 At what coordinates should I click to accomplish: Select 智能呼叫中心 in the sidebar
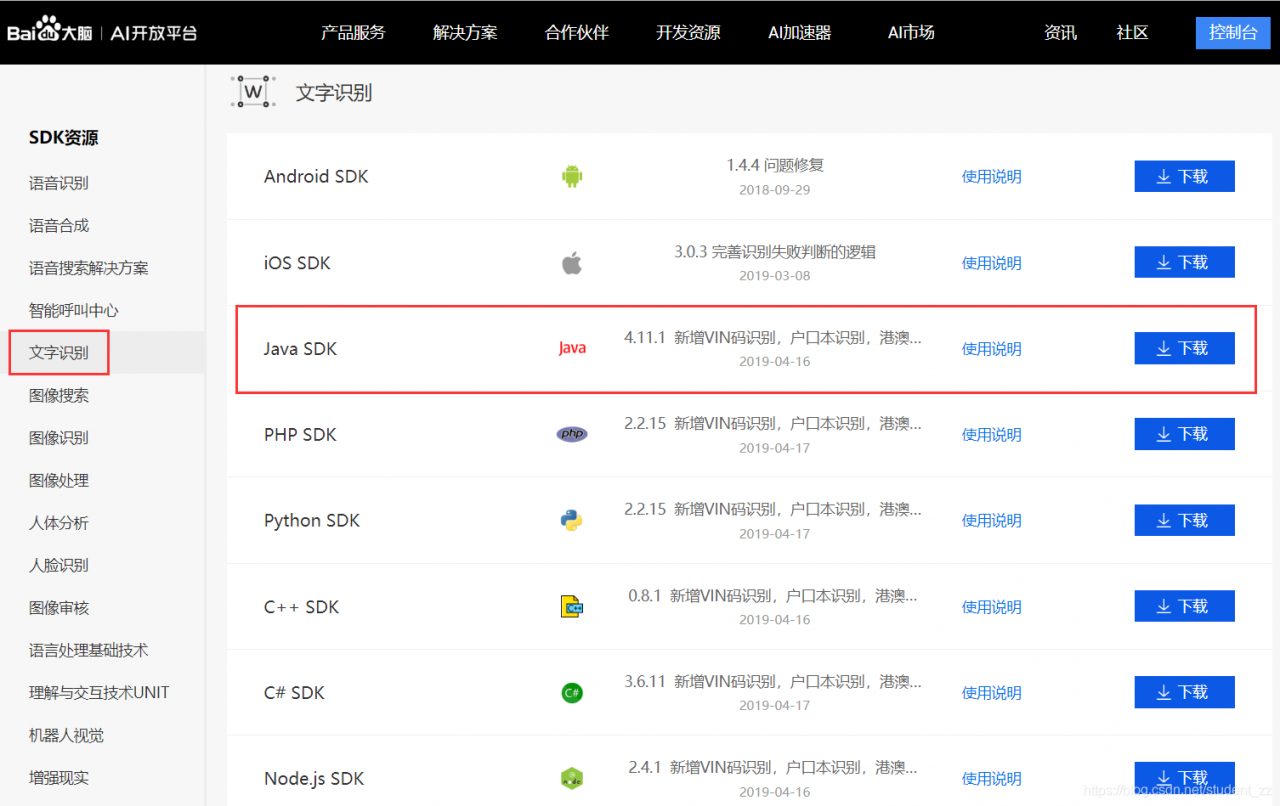74,311
